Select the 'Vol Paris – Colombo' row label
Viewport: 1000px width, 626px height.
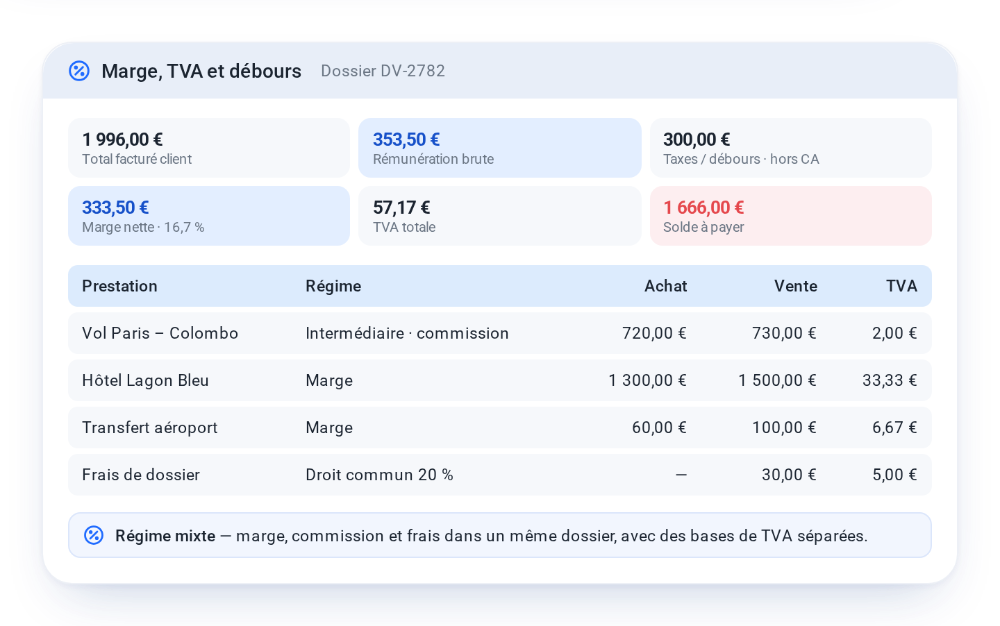pos(160,333)
